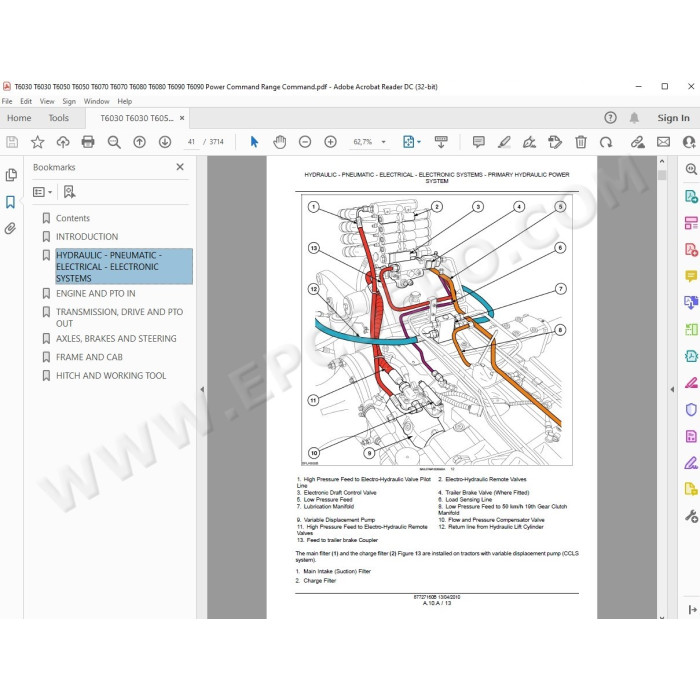Click the vertical scrollbar up arrow
This screenshot has width=700, height=700.
point(662,161)
